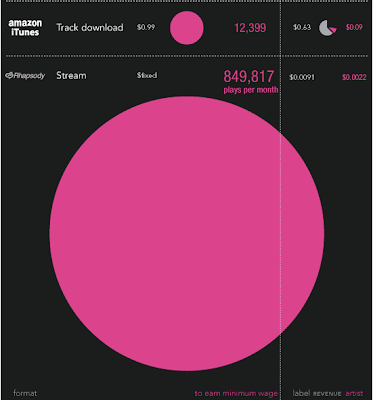Click the large pink Rhapsody stream circle

(187, 233)
